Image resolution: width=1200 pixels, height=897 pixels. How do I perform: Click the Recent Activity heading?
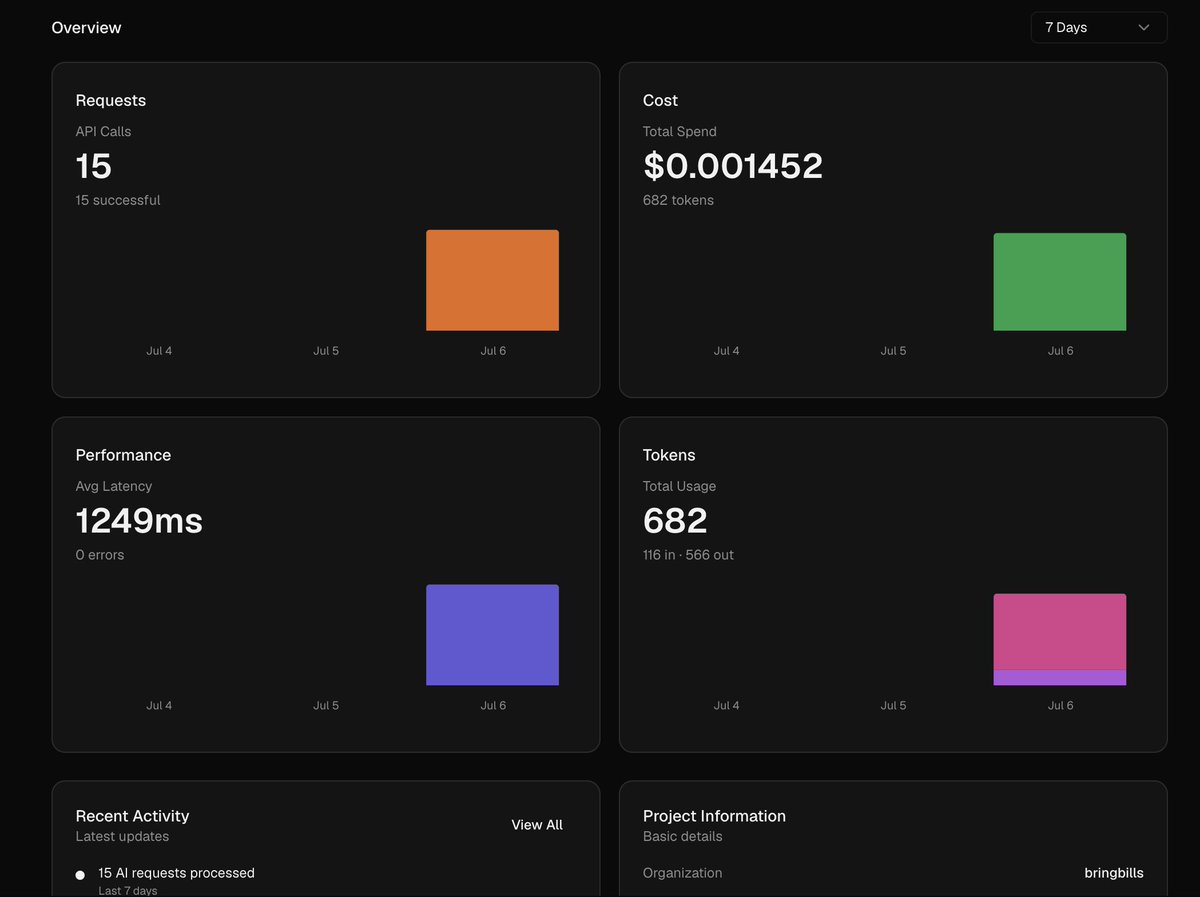pyautogui.click(x=132, y=816)
